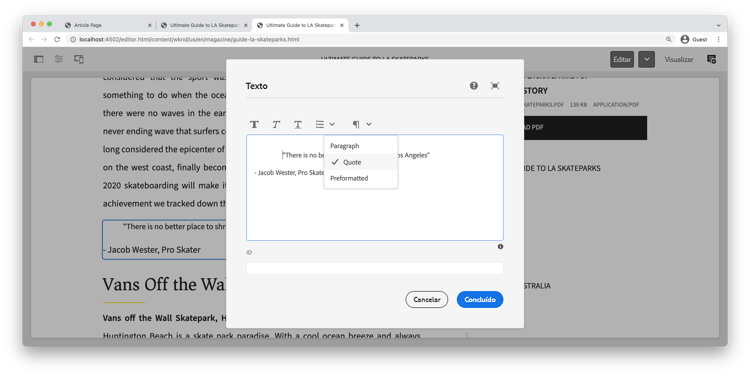Click the Editar mode button

coord(622,59)
